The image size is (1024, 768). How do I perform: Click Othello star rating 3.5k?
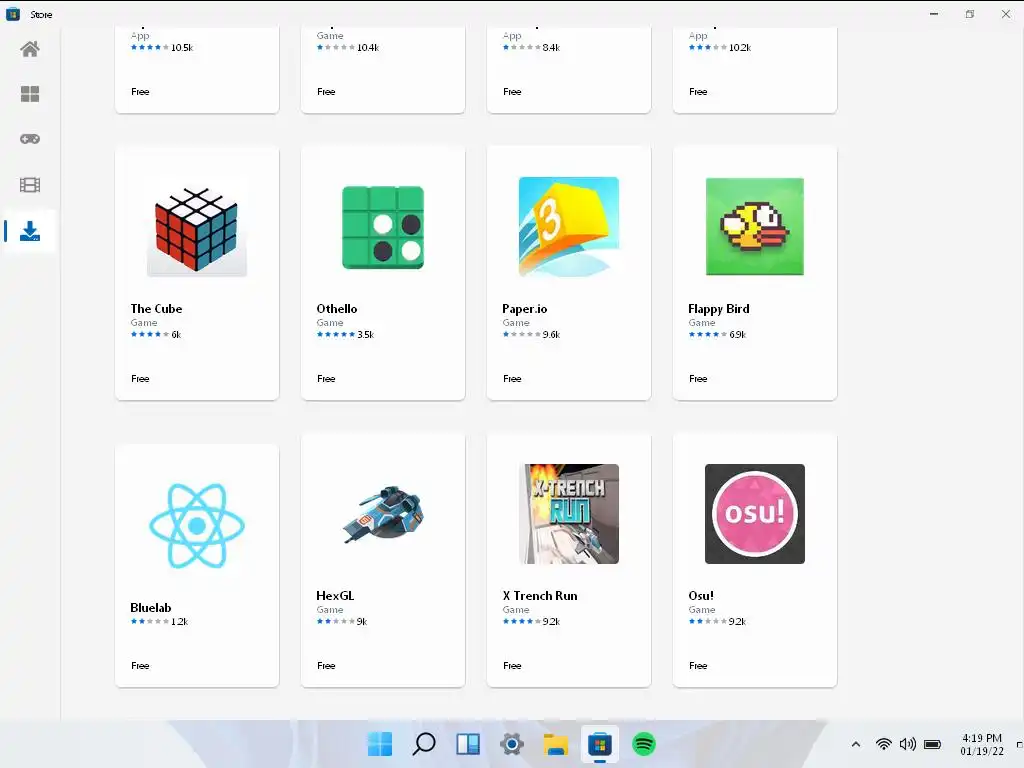(345, 334)
